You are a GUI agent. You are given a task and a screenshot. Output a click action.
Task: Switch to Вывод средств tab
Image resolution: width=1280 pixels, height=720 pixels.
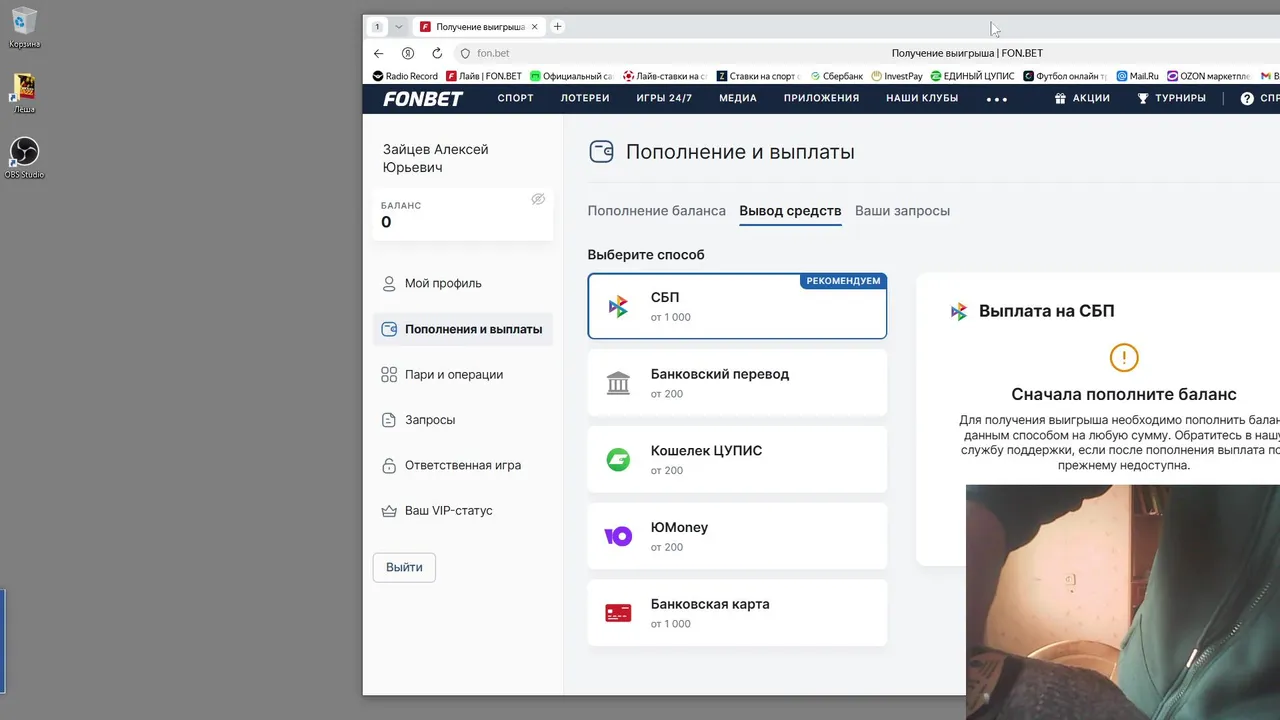[790, 211]
